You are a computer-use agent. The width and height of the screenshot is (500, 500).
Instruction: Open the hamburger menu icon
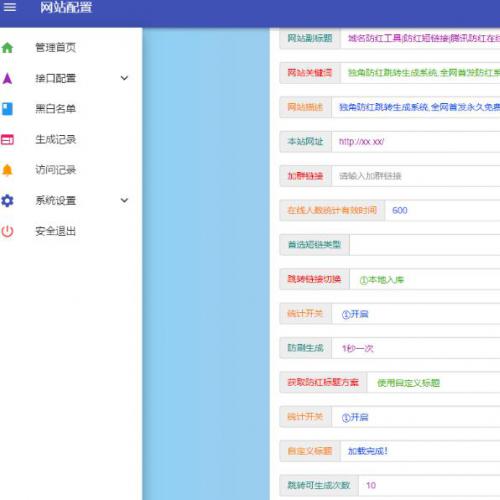click(9, 7)
